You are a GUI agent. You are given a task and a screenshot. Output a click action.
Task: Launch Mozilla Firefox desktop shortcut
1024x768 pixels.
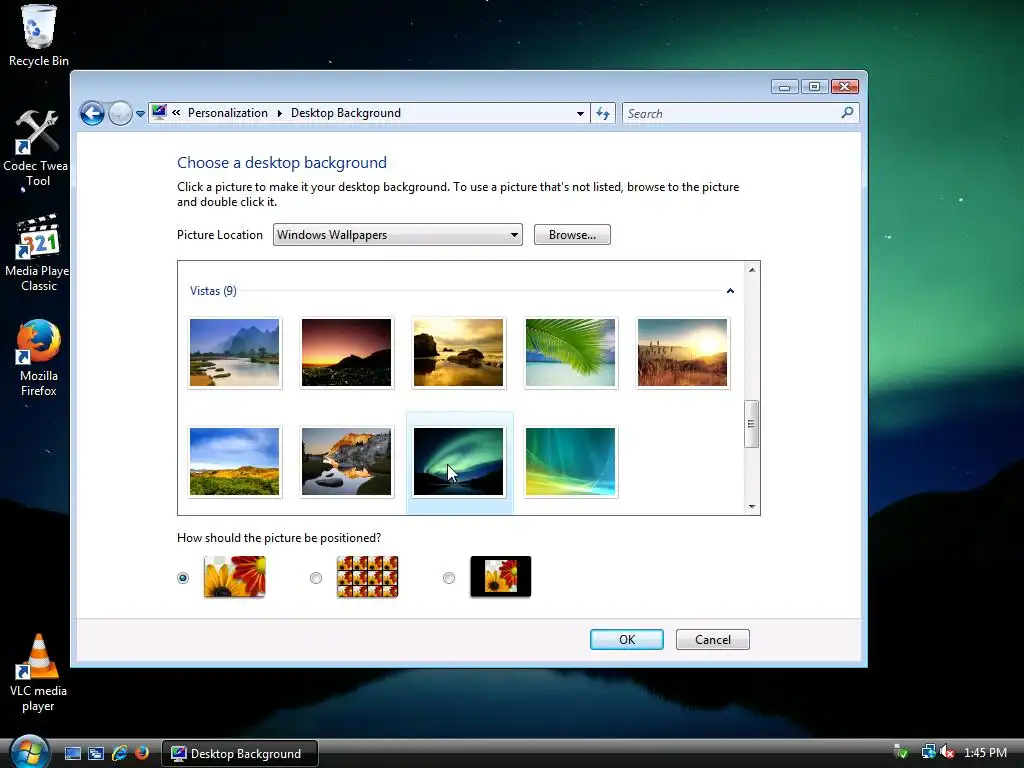[38, 359]
